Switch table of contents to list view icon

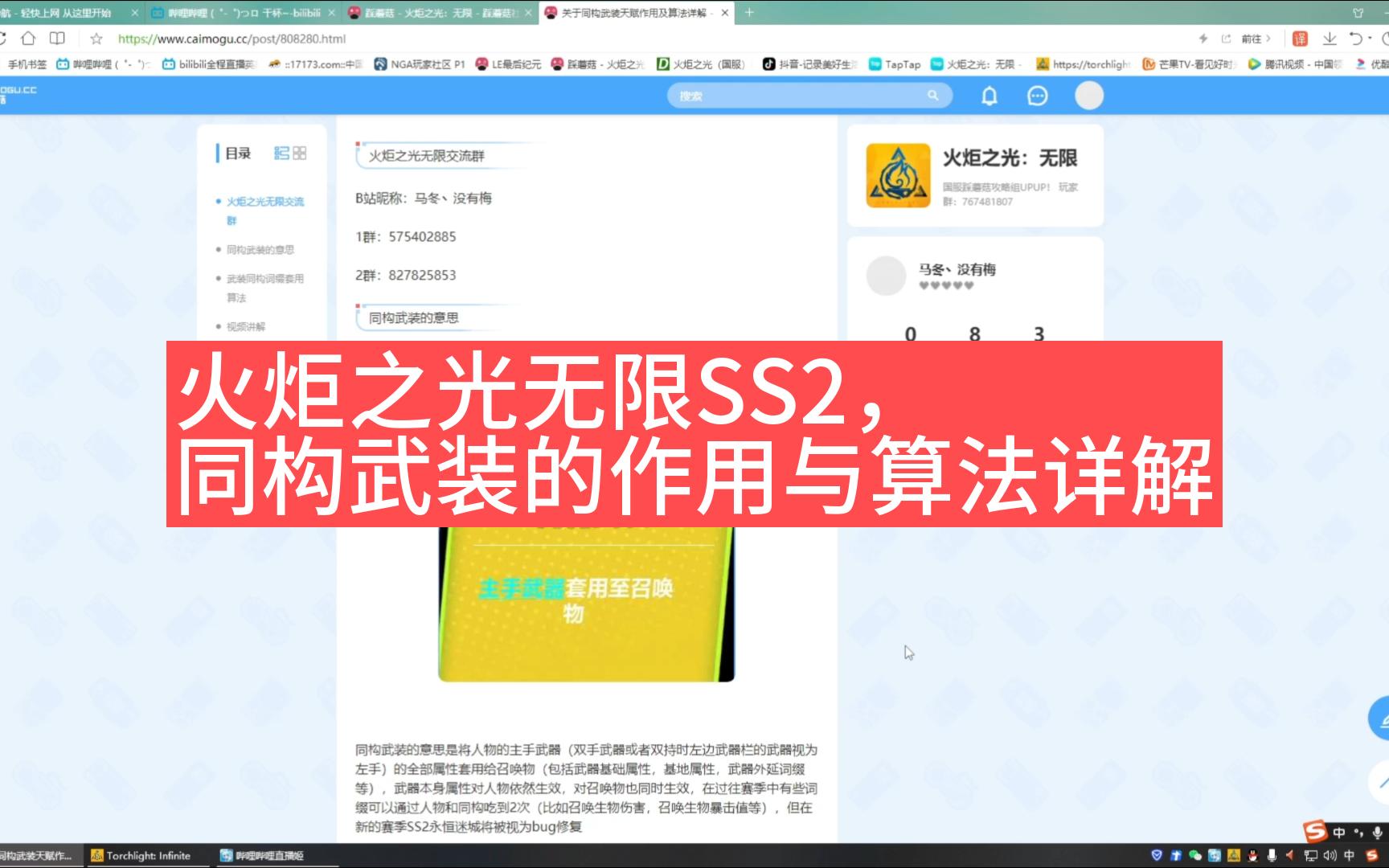coord(281,153)
